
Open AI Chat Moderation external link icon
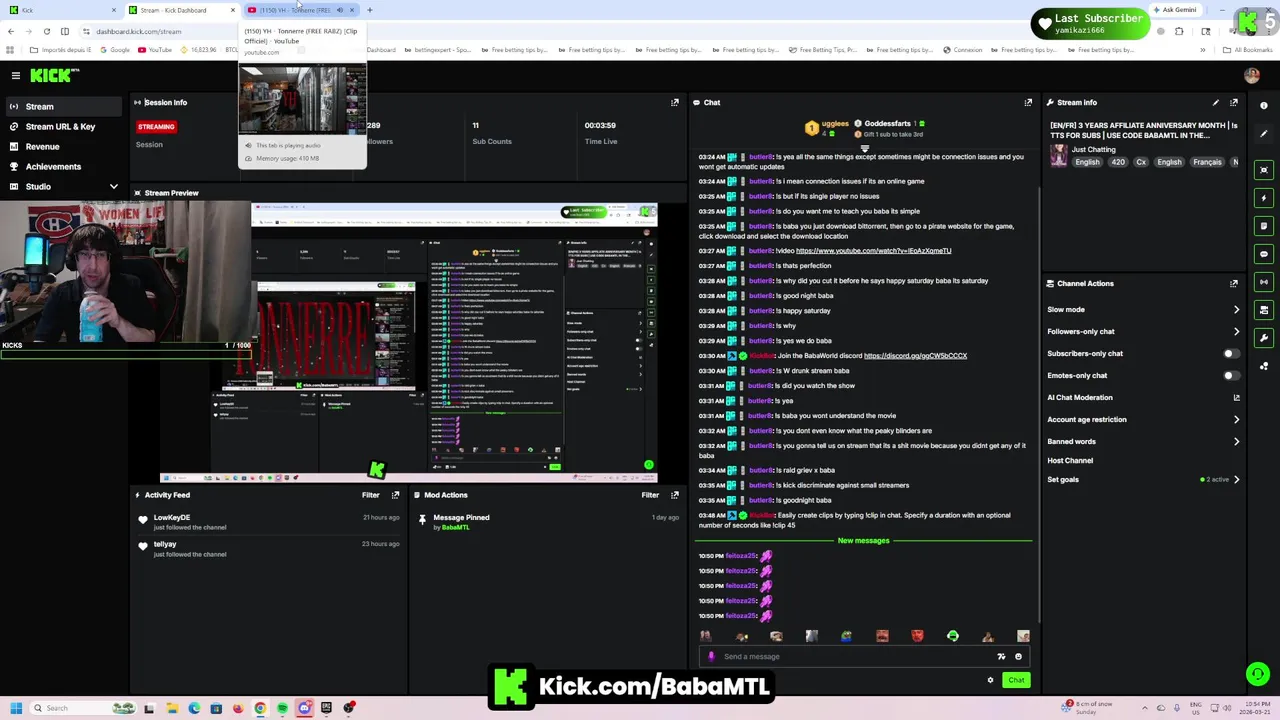point(1237,398)
